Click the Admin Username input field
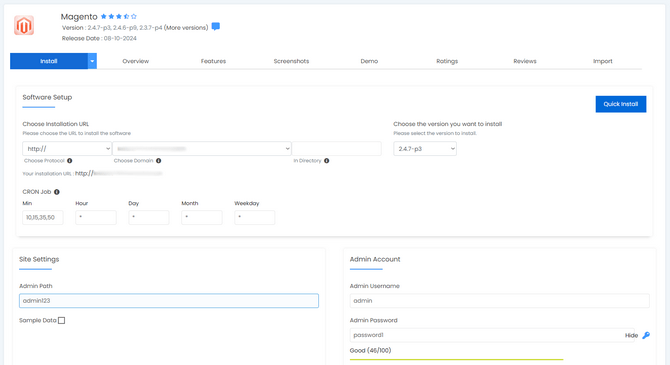 (500, 300)
